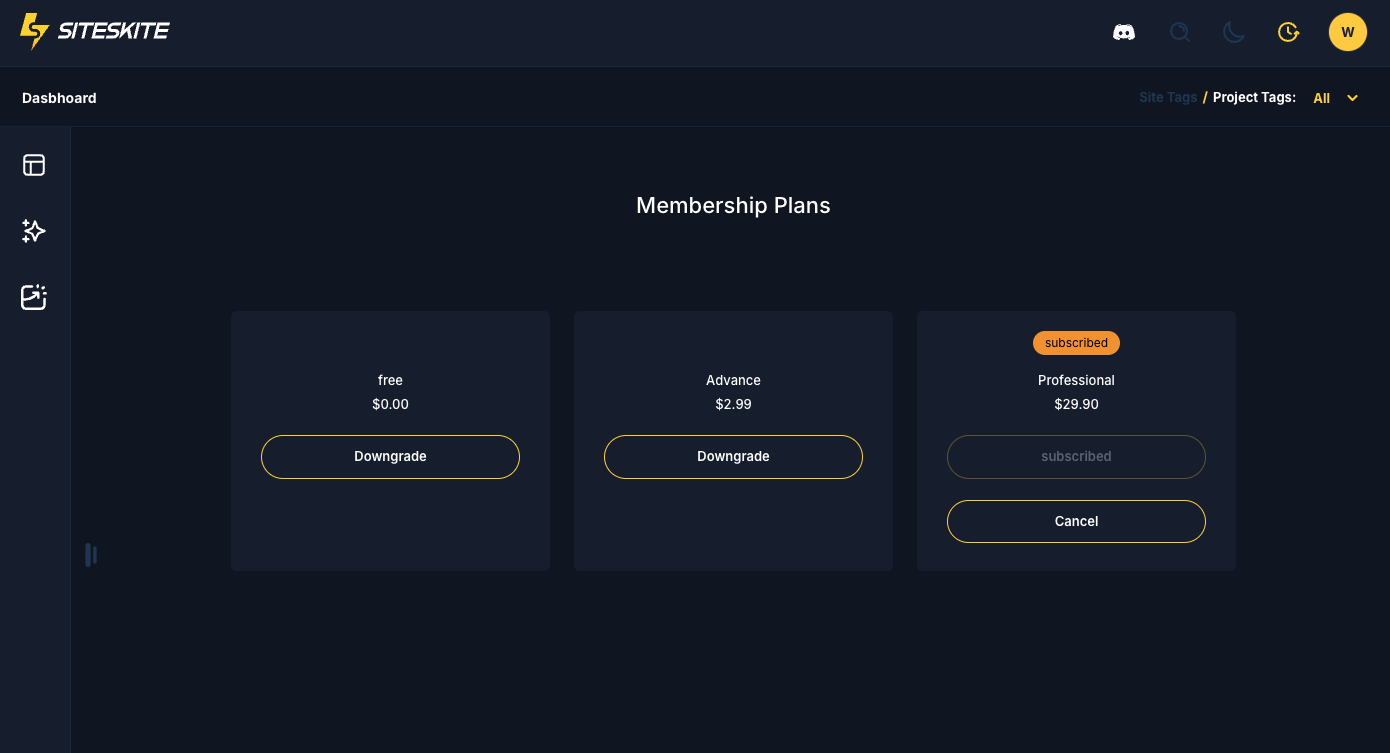Cancel the Professional subscription
1390x753 pixels.
[1076, 521]
